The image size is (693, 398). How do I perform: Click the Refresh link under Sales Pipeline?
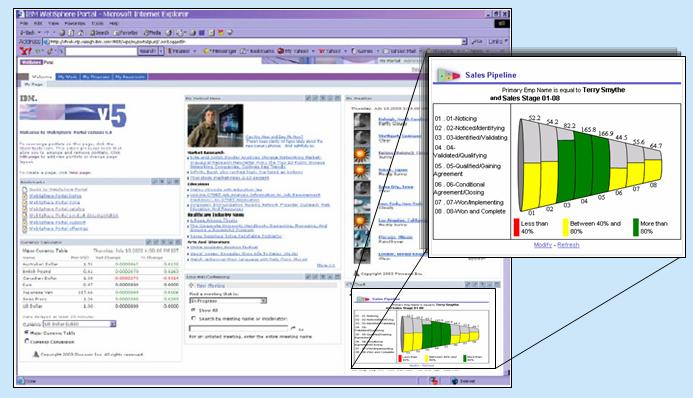tap(568, 245)
